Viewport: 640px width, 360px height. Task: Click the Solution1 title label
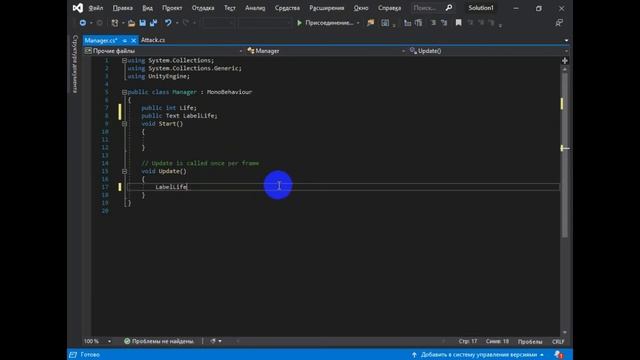coord(481,8)
